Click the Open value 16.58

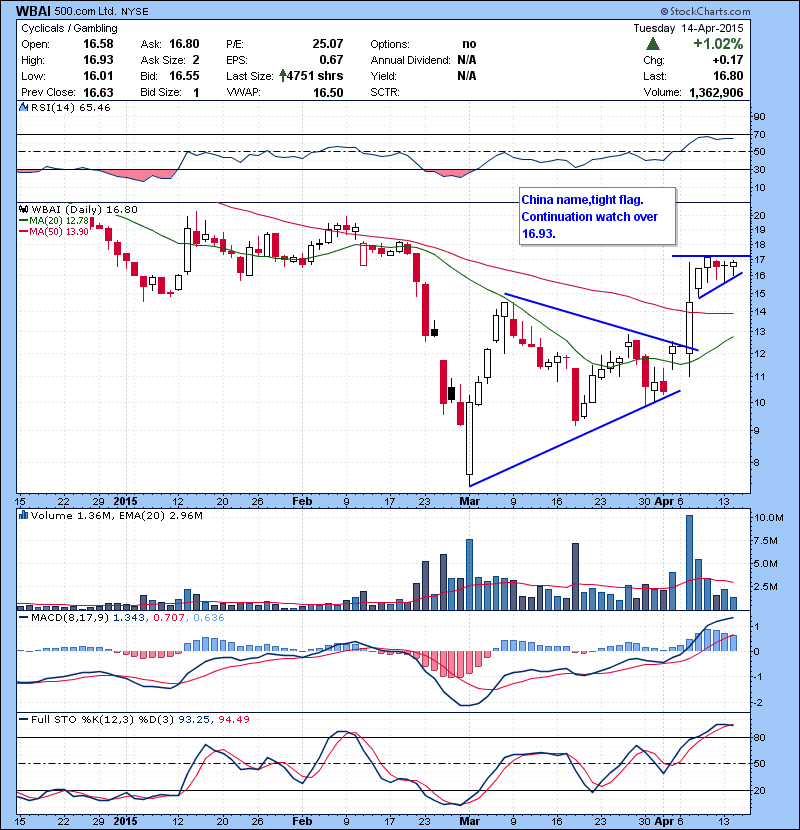[98, 44]
